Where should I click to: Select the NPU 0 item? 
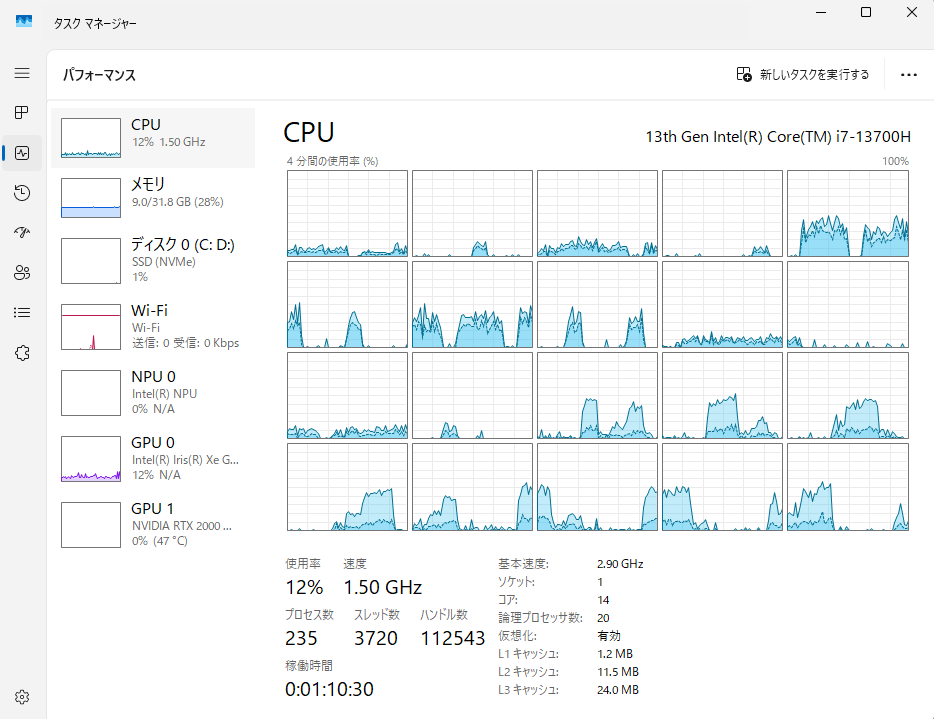[x=153, y=393]
